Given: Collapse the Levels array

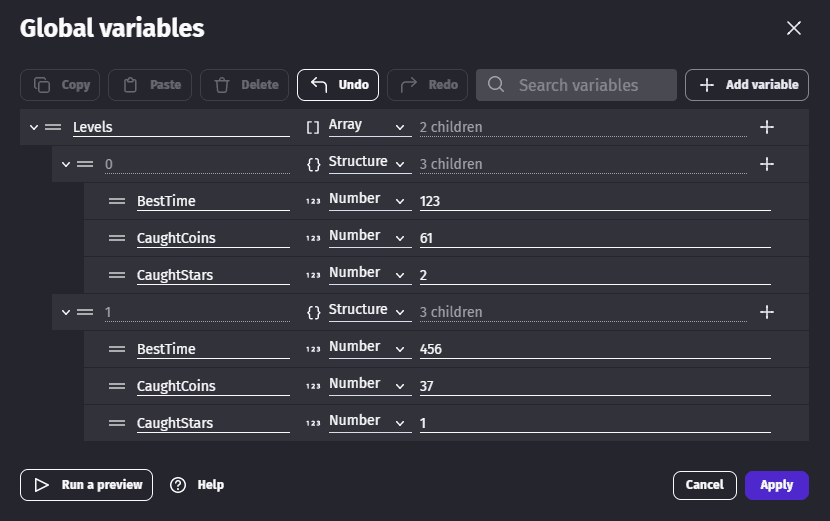Looking at the screenshot, I should (x=34, y=127).
